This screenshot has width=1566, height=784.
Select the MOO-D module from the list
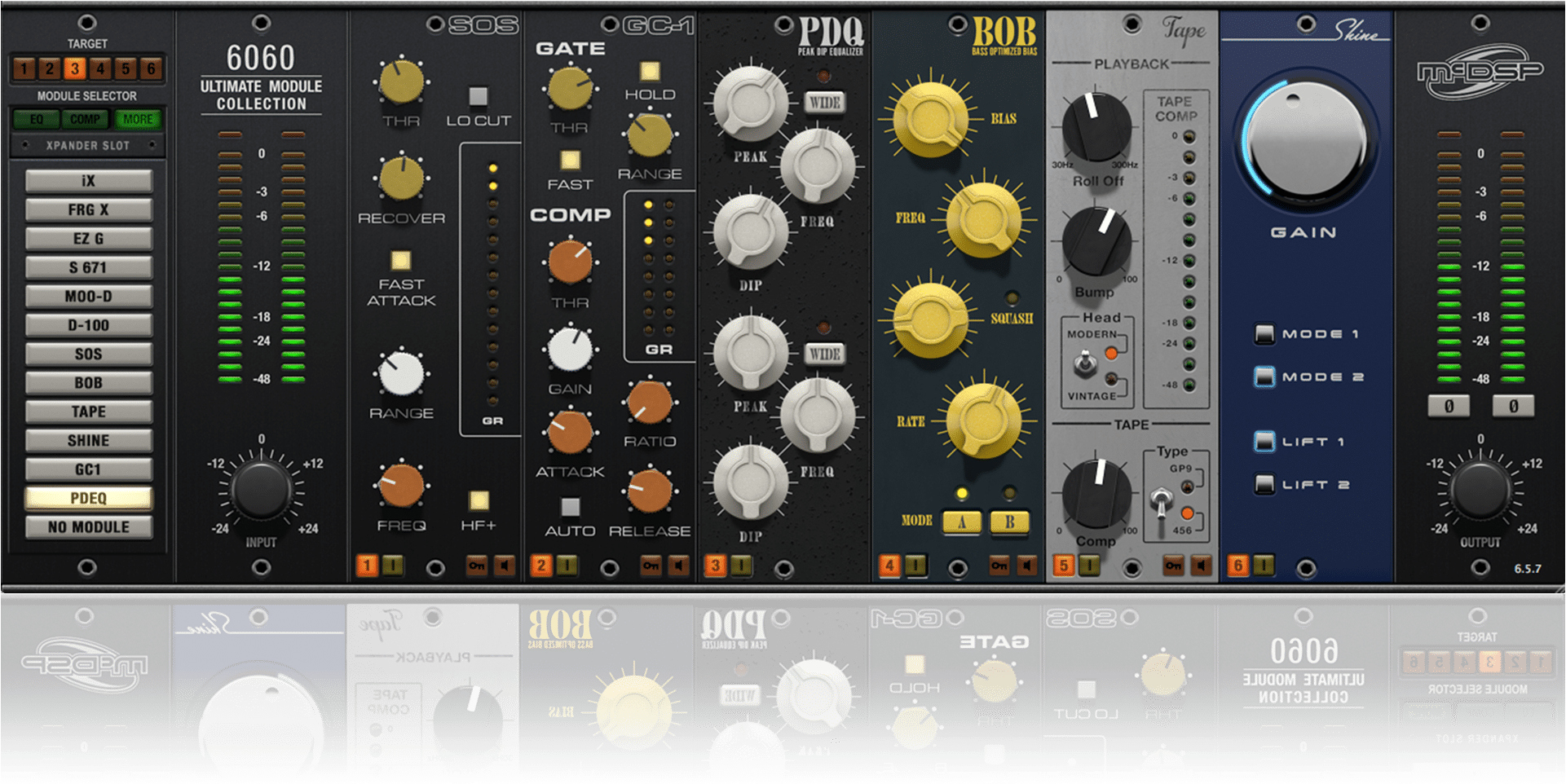pos(88,296)
